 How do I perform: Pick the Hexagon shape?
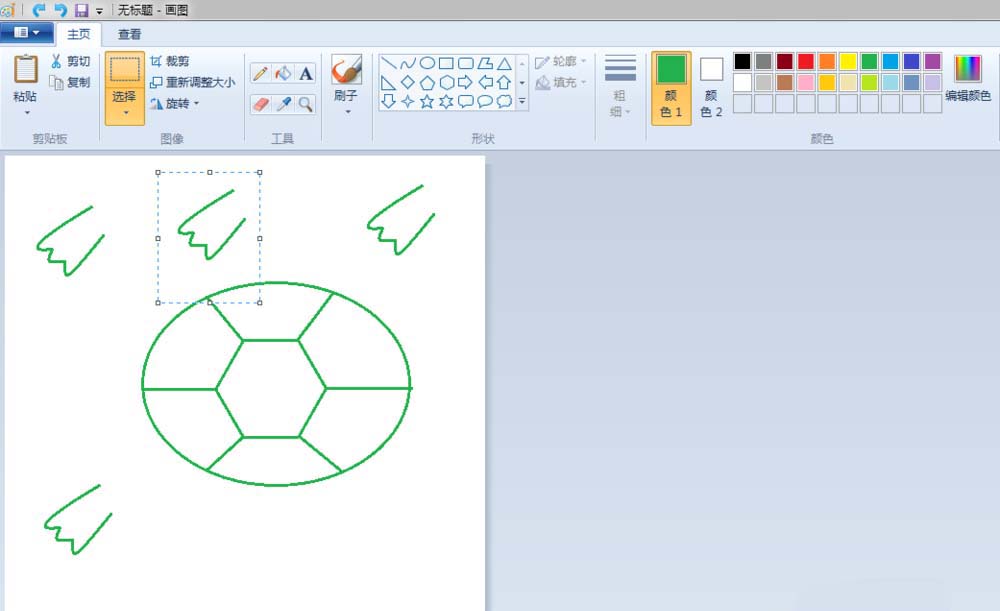pyautogui.click(x=446, y=82)
